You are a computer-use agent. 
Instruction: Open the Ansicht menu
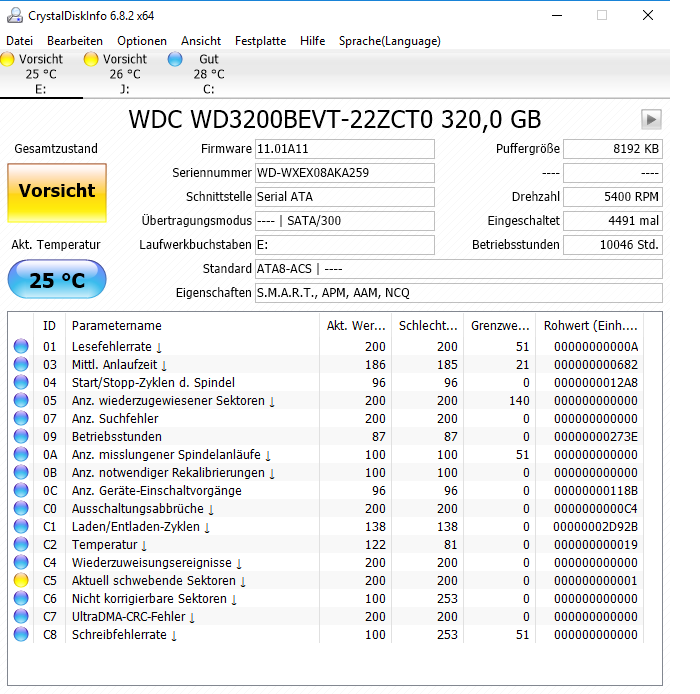pyautogui.click(x=201, y=41)
